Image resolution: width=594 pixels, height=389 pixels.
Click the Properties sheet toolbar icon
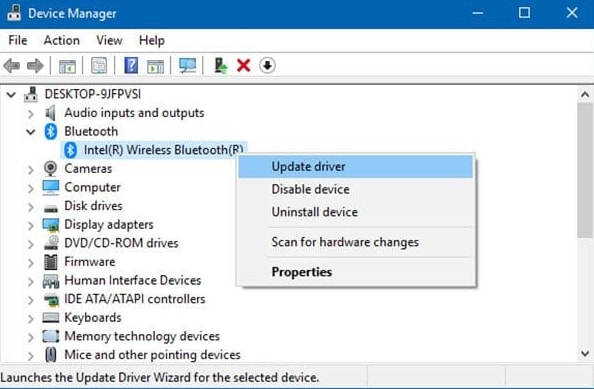[99, 66]
